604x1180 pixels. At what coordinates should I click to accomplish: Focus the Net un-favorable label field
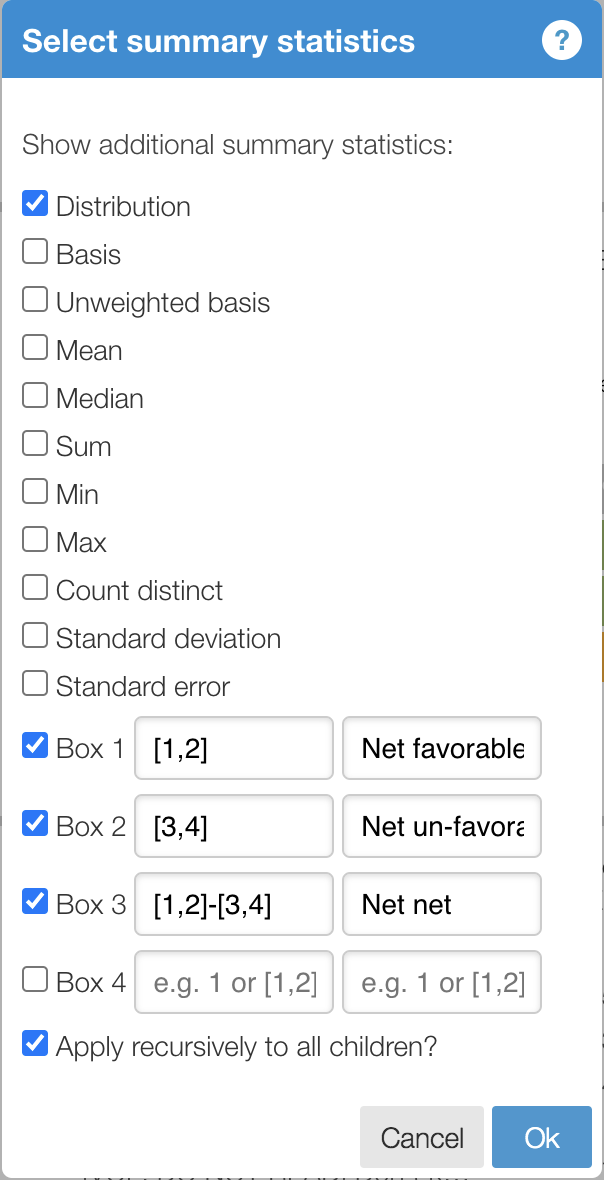[442, 826]
